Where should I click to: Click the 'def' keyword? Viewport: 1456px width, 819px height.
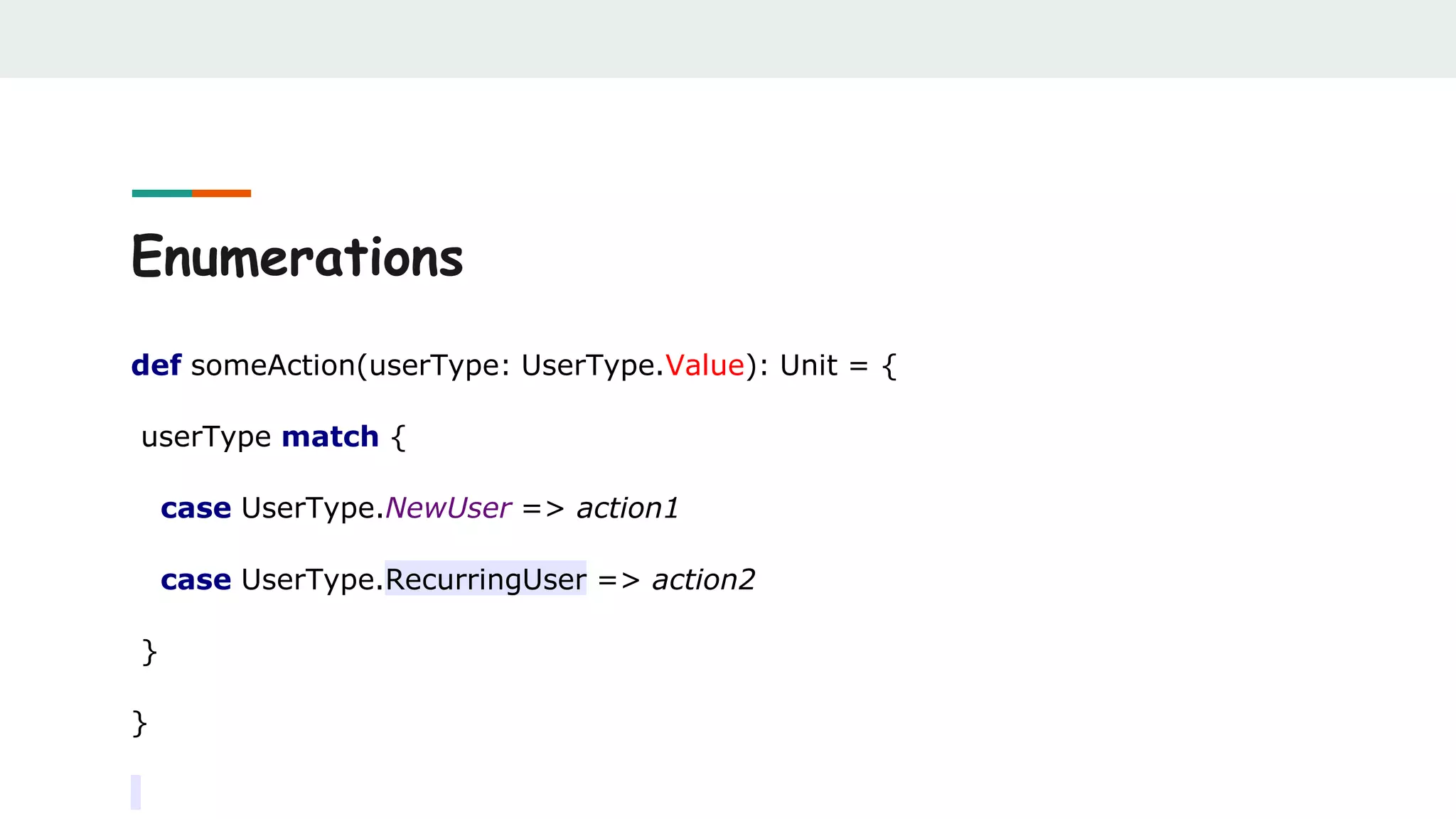click(156, 365)
